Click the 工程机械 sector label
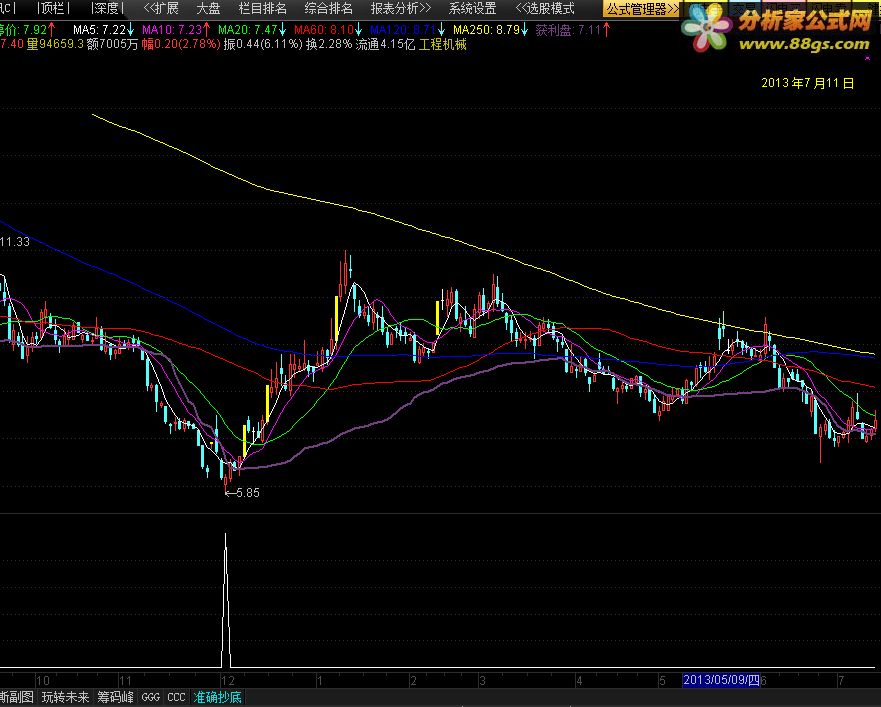Image resolution: width=881 pixels, height=707 pixels. 443,44
